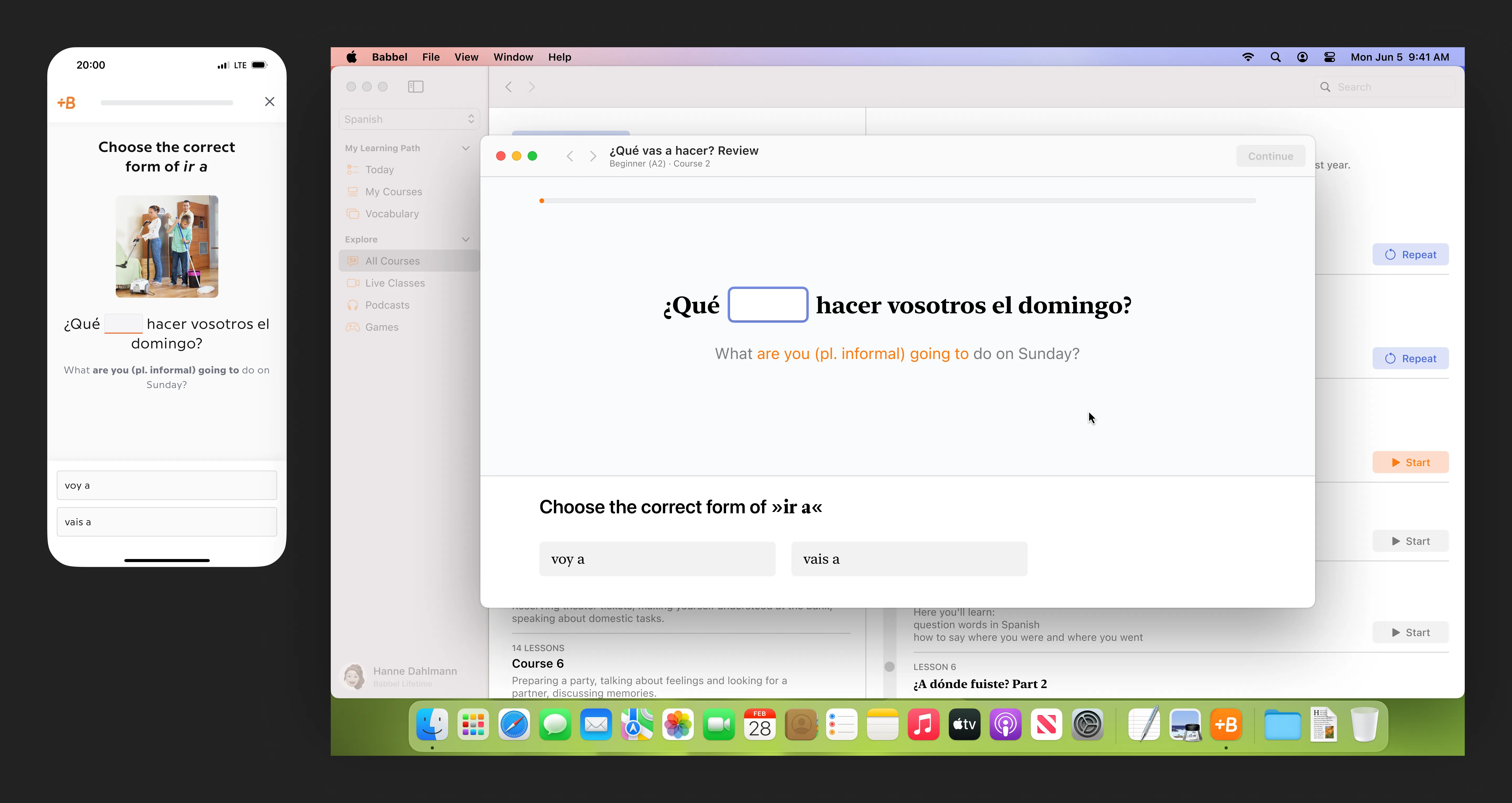Viewport: 1512px width, 803px height.
Task: Open the Help menu
Action: pyautogui.click(x=559, y=57)
